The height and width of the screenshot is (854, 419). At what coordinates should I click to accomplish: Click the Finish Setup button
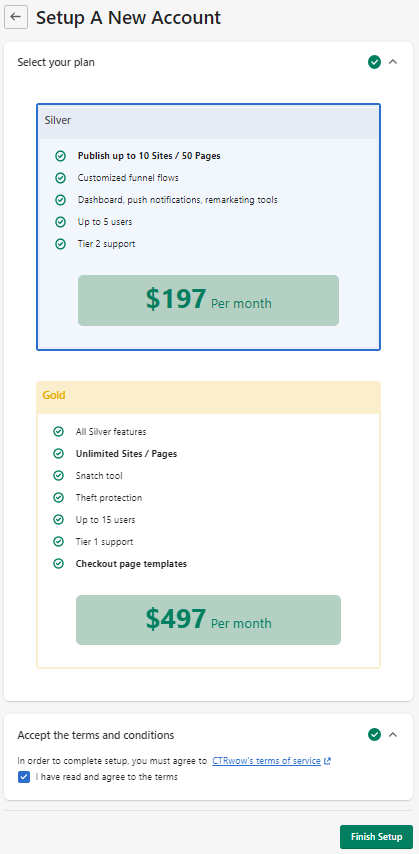[377, 837]
